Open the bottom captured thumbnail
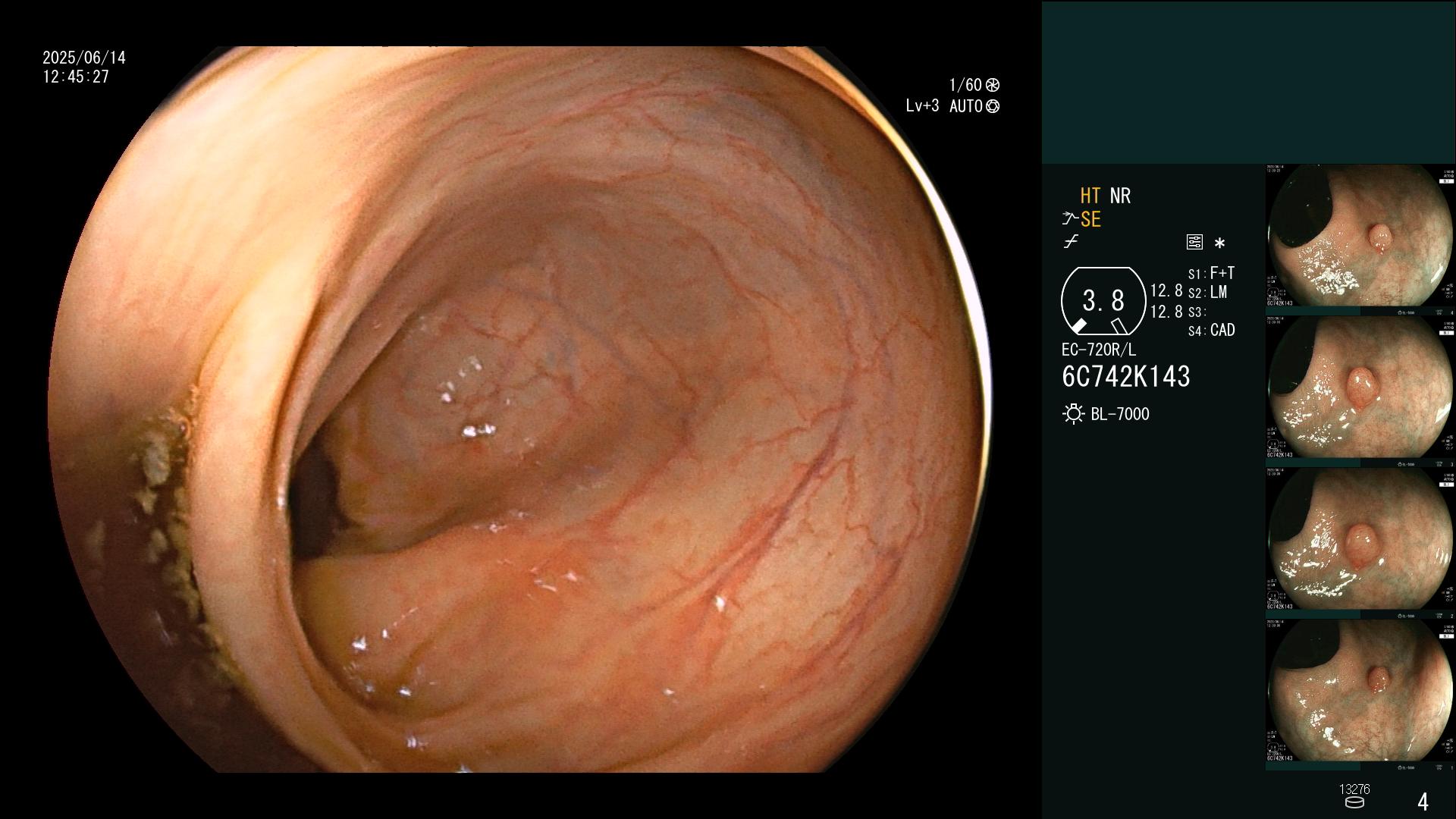Screen dimensions: 1456x819 (1360, 695)
